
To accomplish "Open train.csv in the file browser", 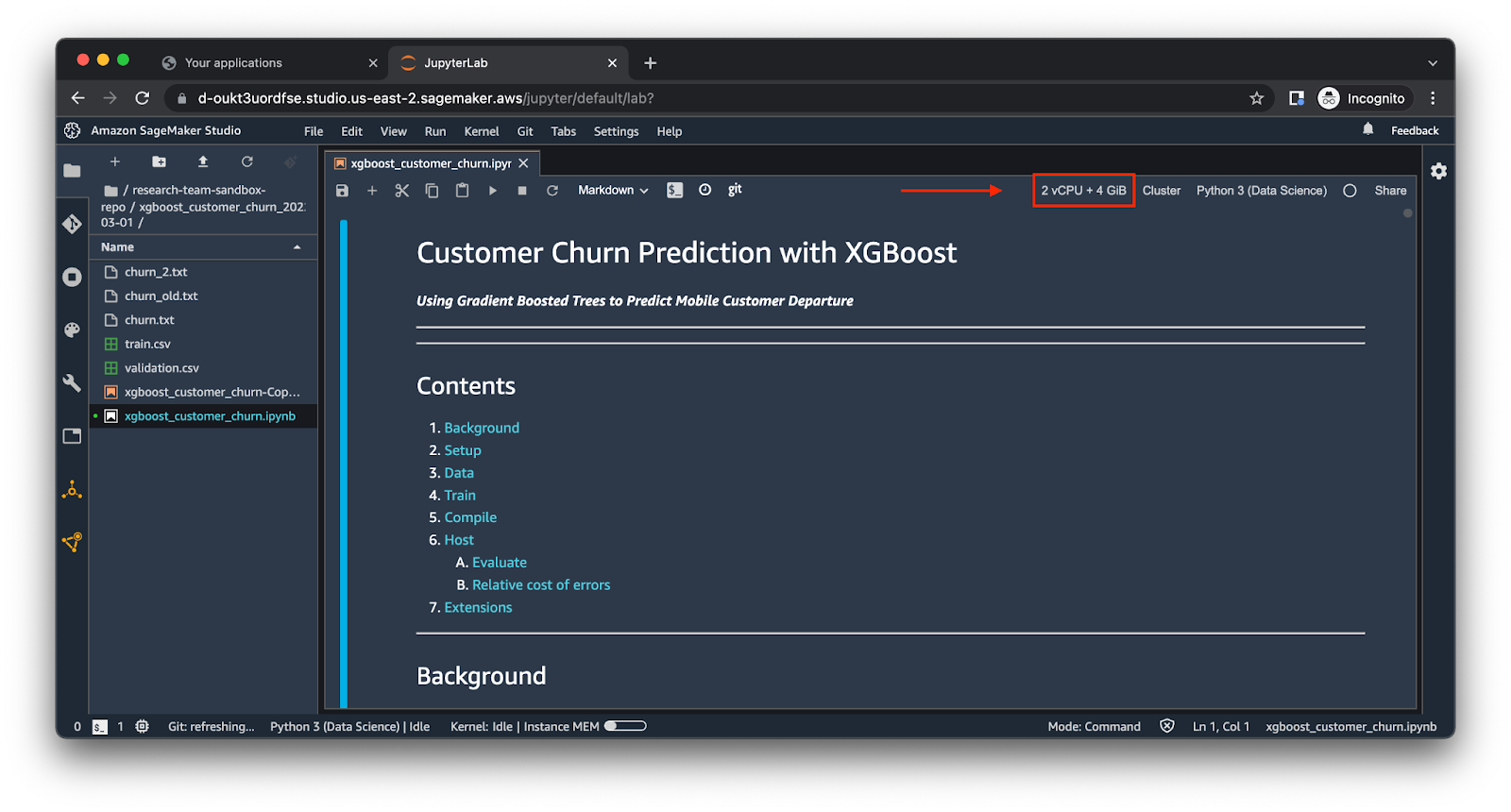I will [x=147, y=344].
